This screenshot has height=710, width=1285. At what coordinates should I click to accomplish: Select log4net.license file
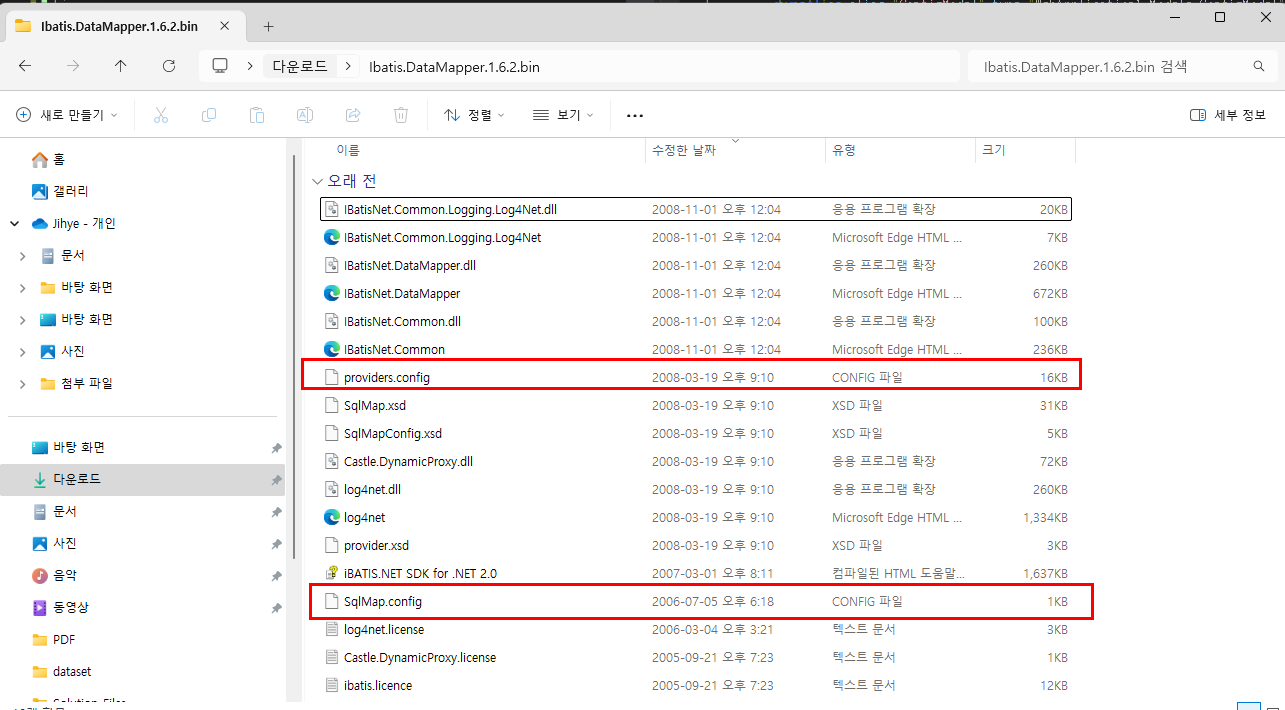pos(697,630)
